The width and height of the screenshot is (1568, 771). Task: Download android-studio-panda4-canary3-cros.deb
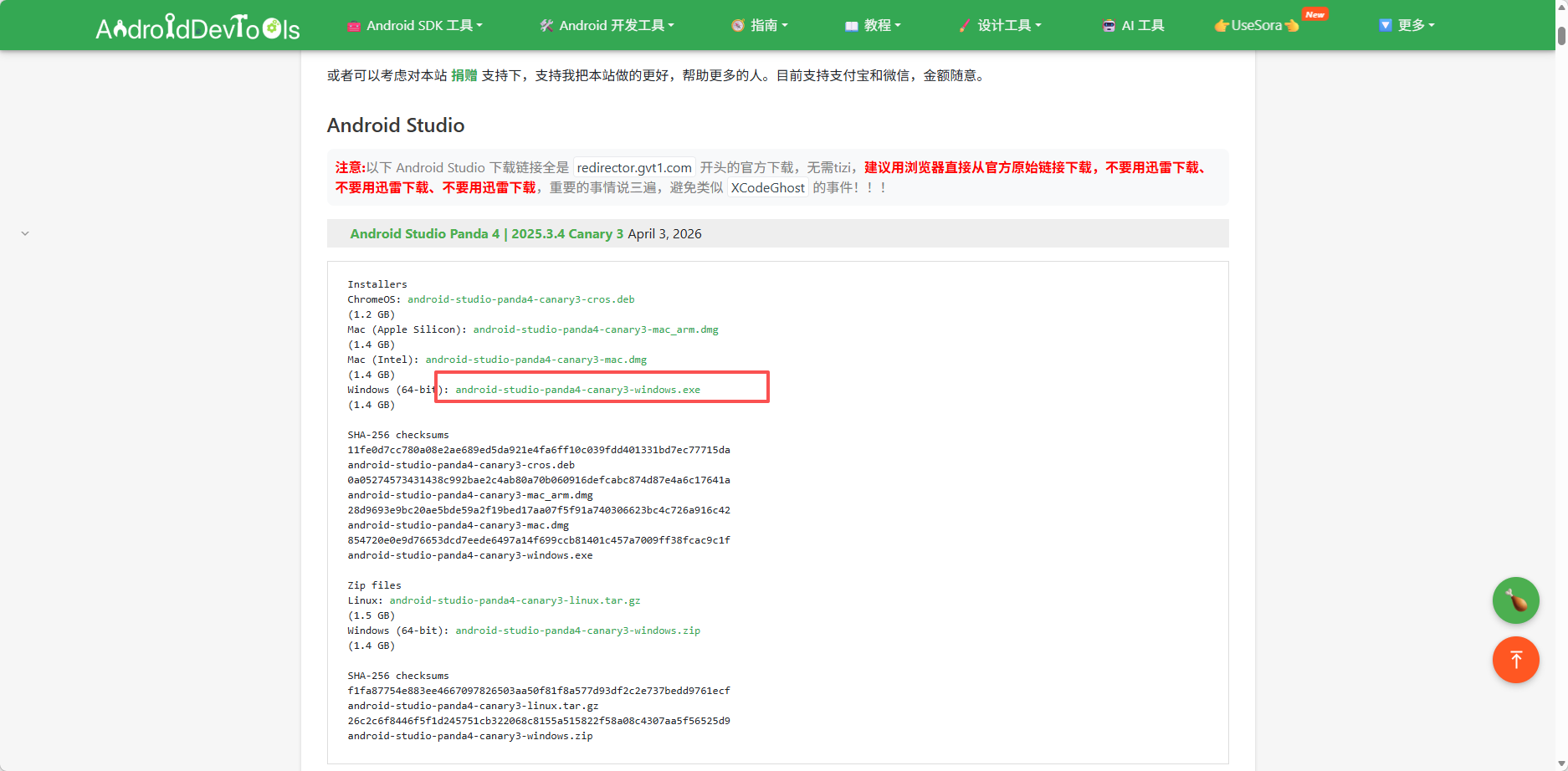click(x=521, y=299)
